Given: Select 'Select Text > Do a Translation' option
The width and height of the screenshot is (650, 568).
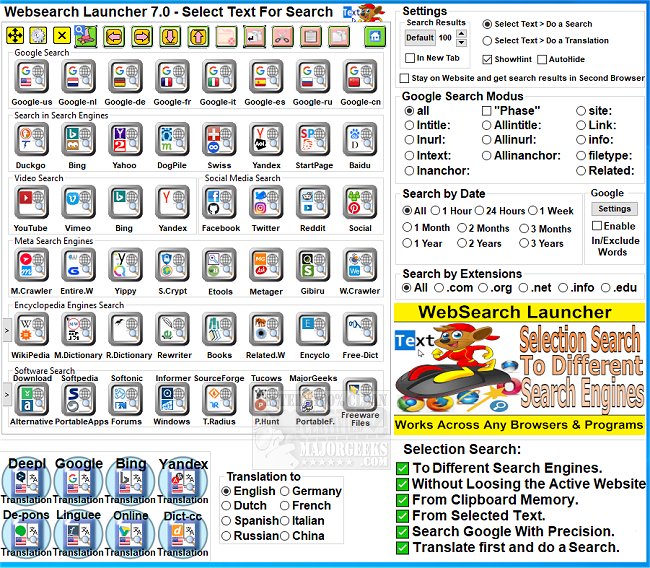Looking at the screenshot, I should tap(487, 41).
